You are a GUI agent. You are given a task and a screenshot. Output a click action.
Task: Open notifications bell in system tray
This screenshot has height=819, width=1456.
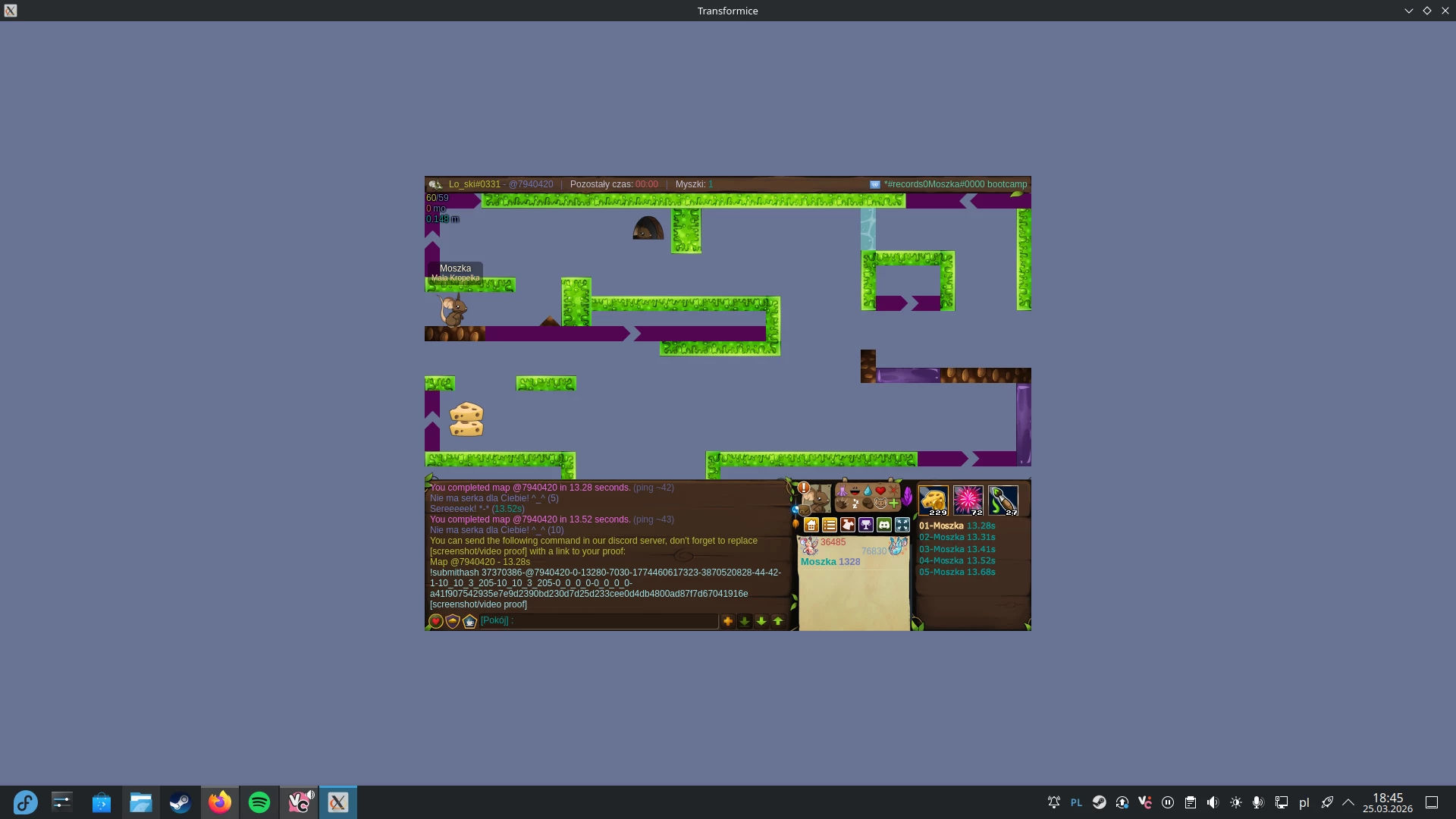click(x=1054, y=802)
